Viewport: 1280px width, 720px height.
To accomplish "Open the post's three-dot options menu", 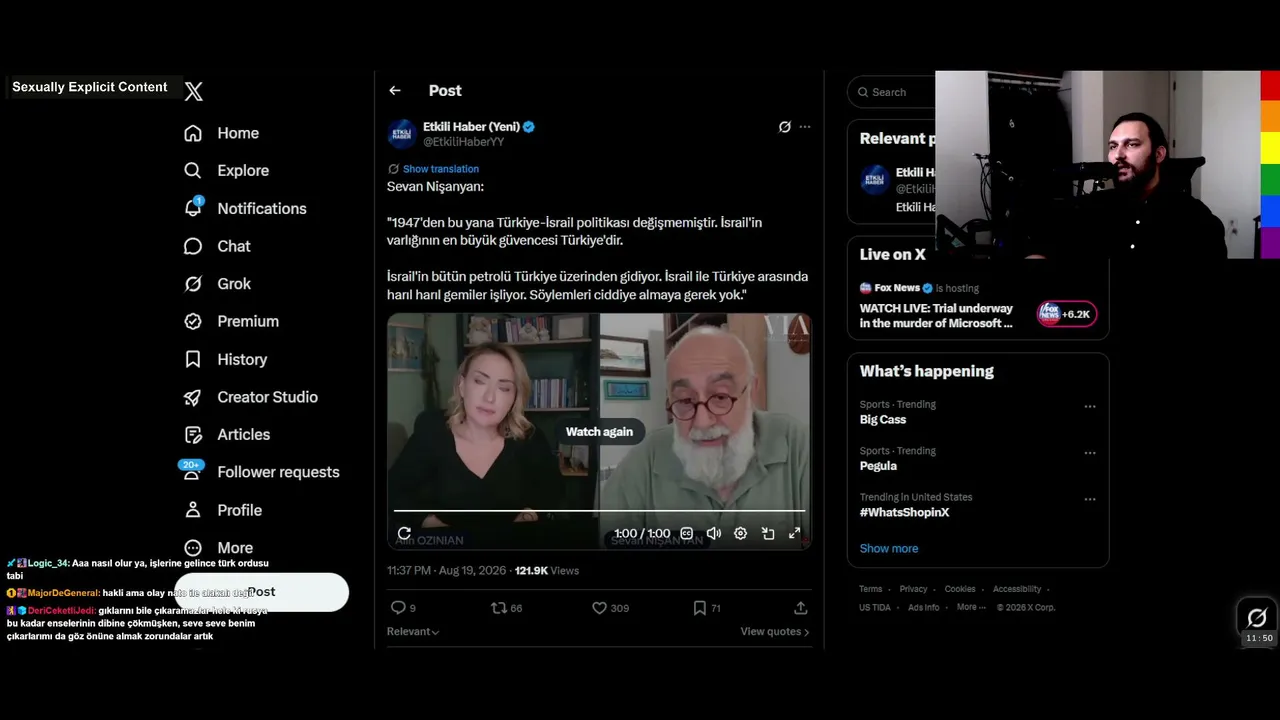I will click(805, 127).
